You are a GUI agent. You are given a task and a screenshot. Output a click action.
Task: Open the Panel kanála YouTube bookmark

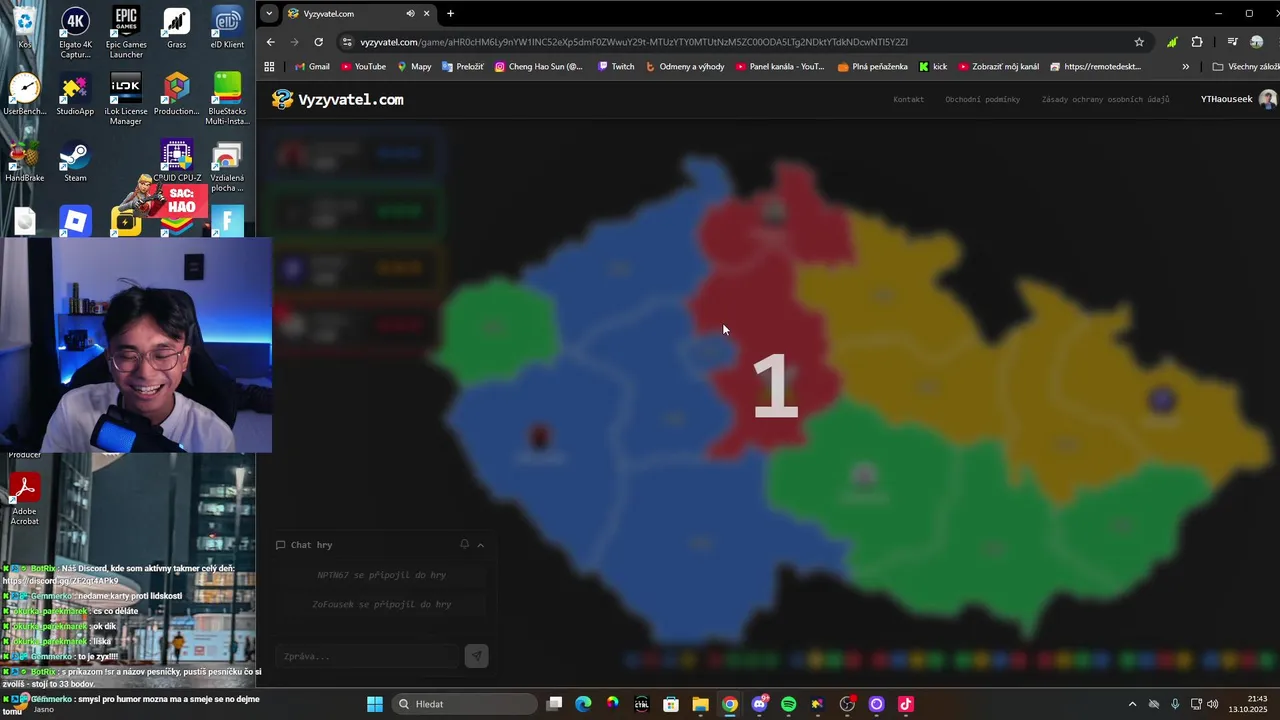(780, 67)
